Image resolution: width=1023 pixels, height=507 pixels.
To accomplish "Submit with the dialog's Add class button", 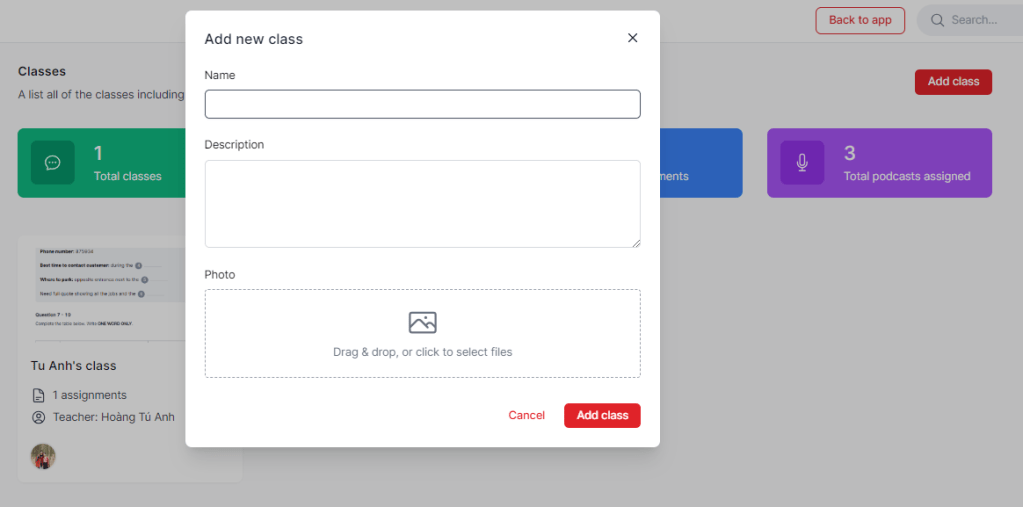I will pyautogui.click(x=602, y=415).
